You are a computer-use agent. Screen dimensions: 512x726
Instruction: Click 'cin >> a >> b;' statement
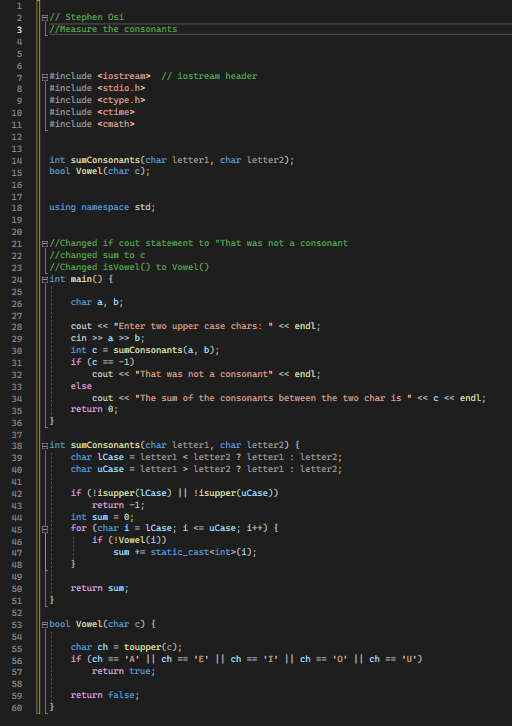click(108, 338)
